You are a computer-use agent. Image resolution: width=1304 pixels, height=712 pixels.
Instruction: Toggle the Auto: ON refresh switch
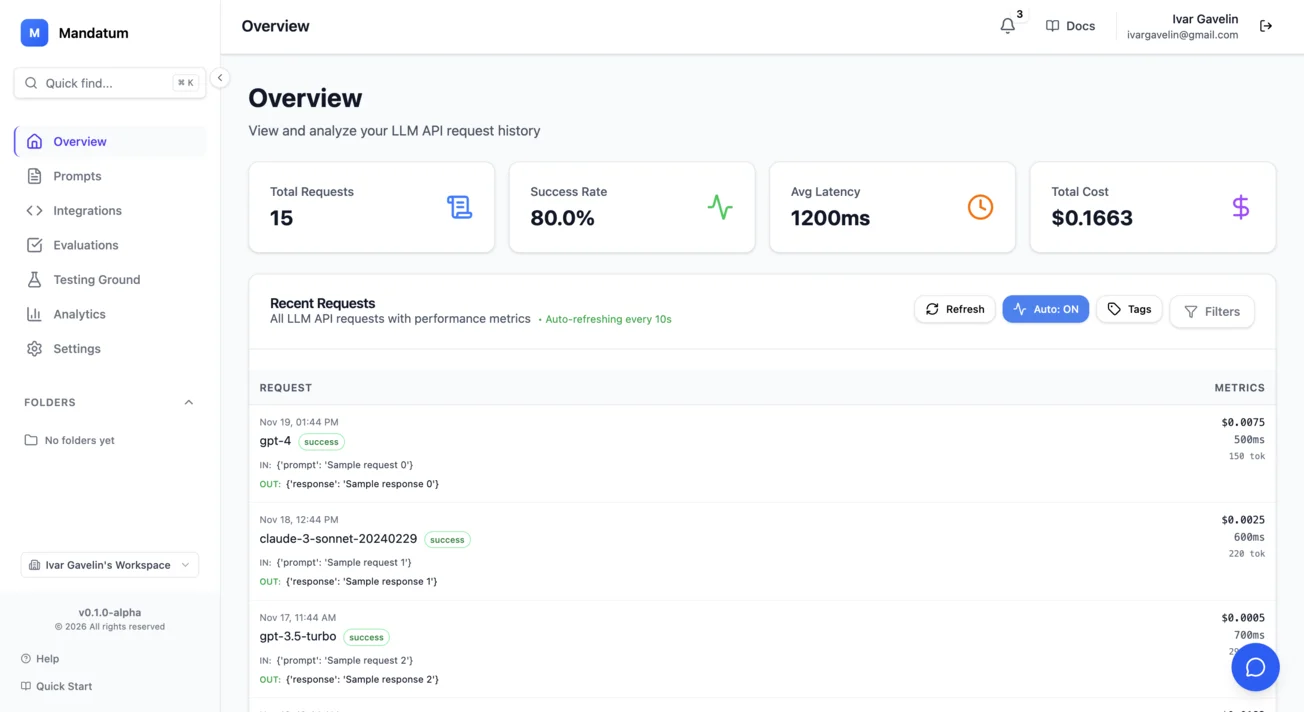tap(1045, 309)
